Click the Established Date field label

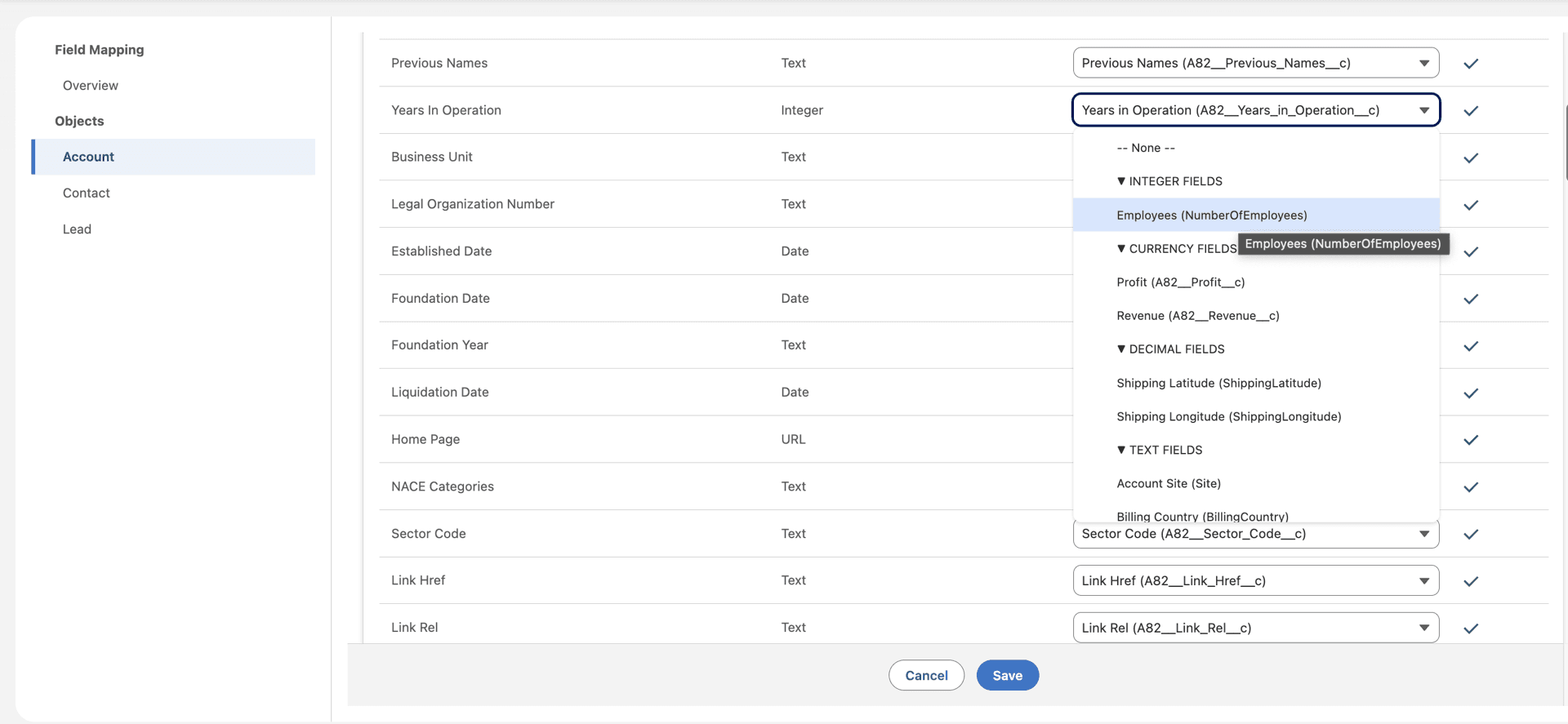click(442, 251)
